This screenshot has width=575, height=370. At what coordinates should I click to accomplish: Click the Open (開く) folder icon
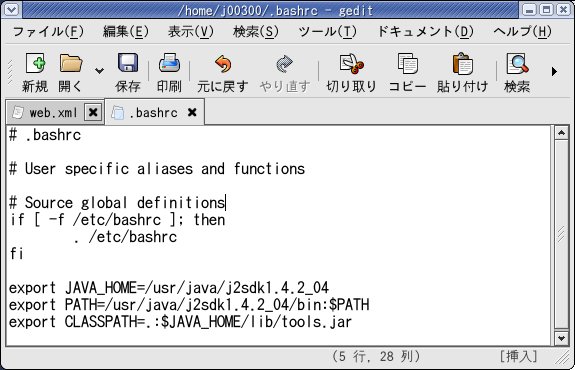[x=71, y=63]
